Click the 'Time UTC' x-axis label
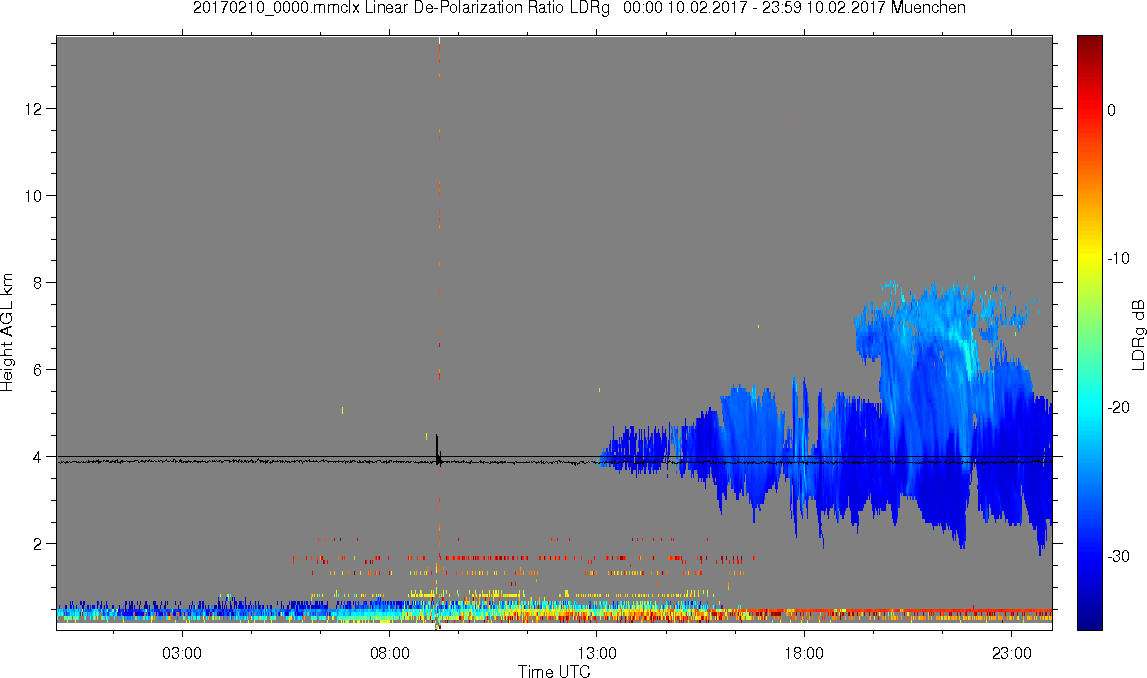The image size is (1147, 678). point(554,671)
